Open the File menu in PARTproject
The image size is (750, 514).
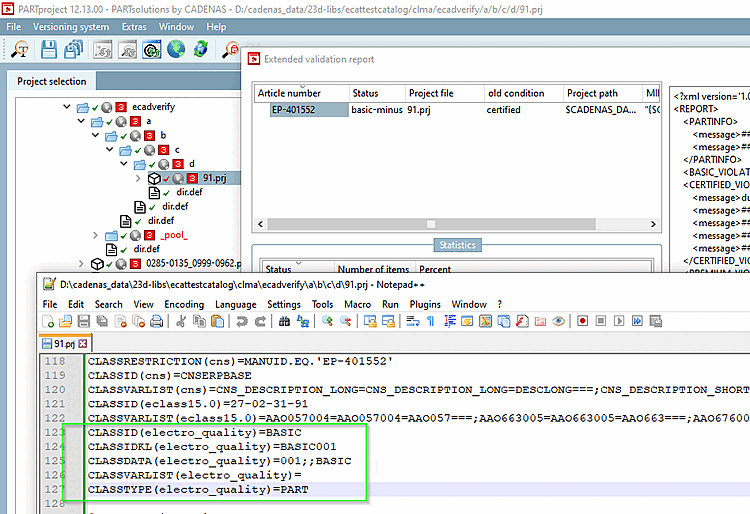[x=13, y=27]
